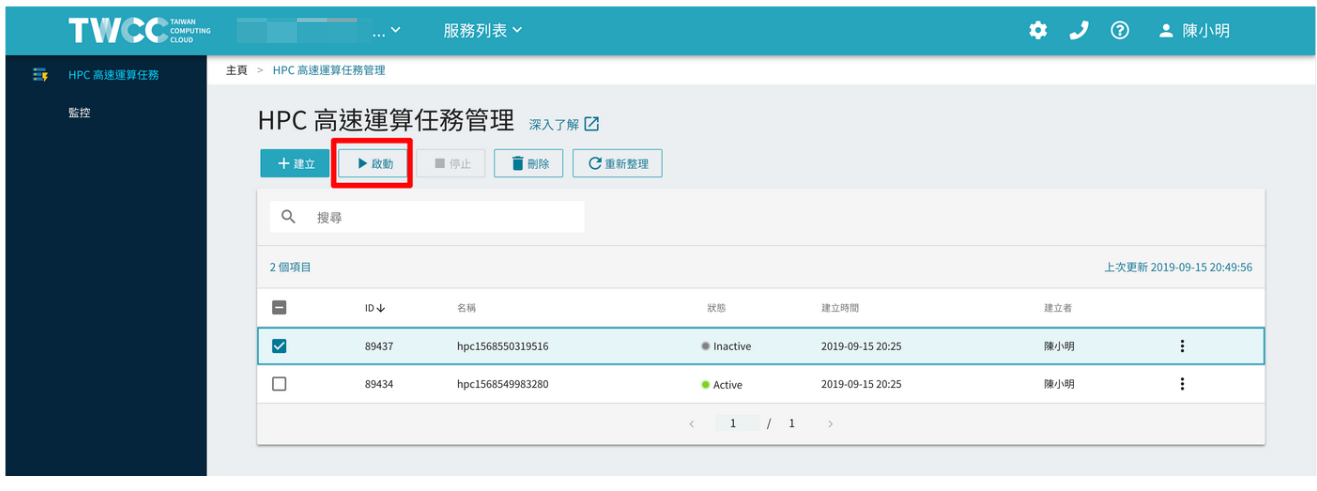Open user menu 陳小明
The height and width of the screenshot is (491, 1317).
(1194, 31)
